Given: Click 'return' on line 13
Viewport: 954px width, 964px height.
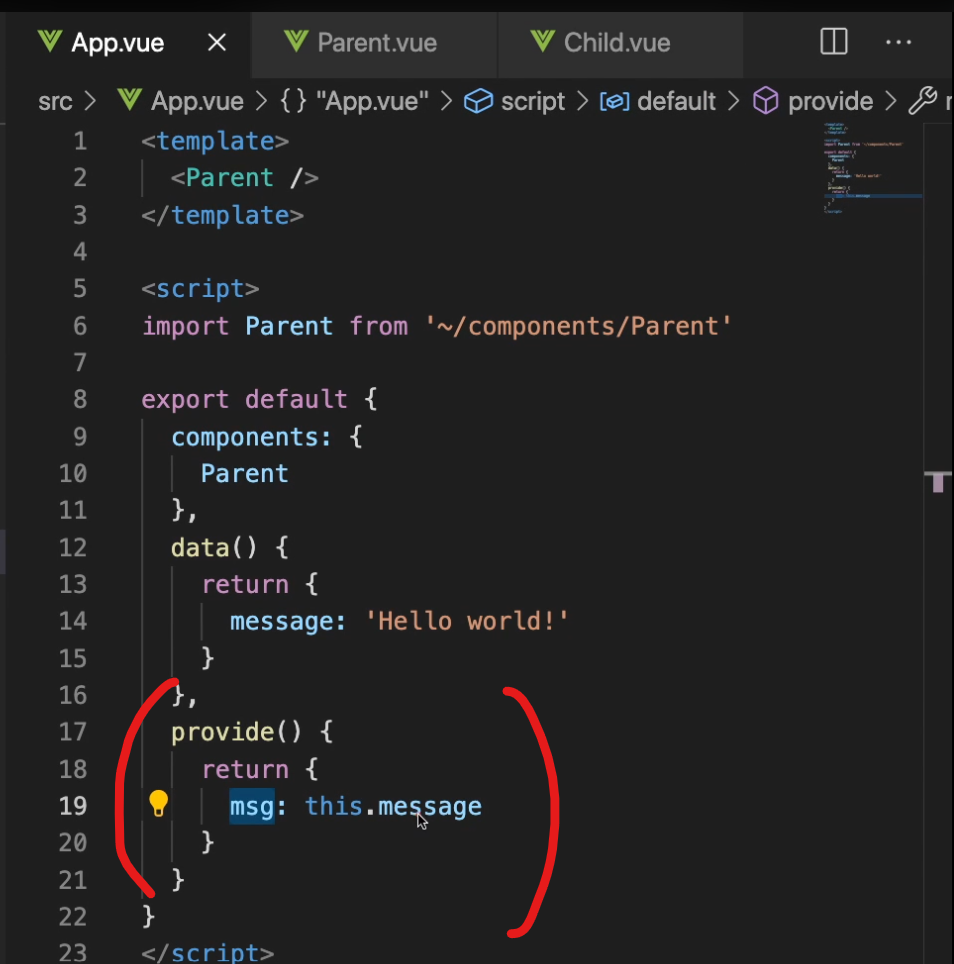Looking at the screenshot, I should [245, 584].
